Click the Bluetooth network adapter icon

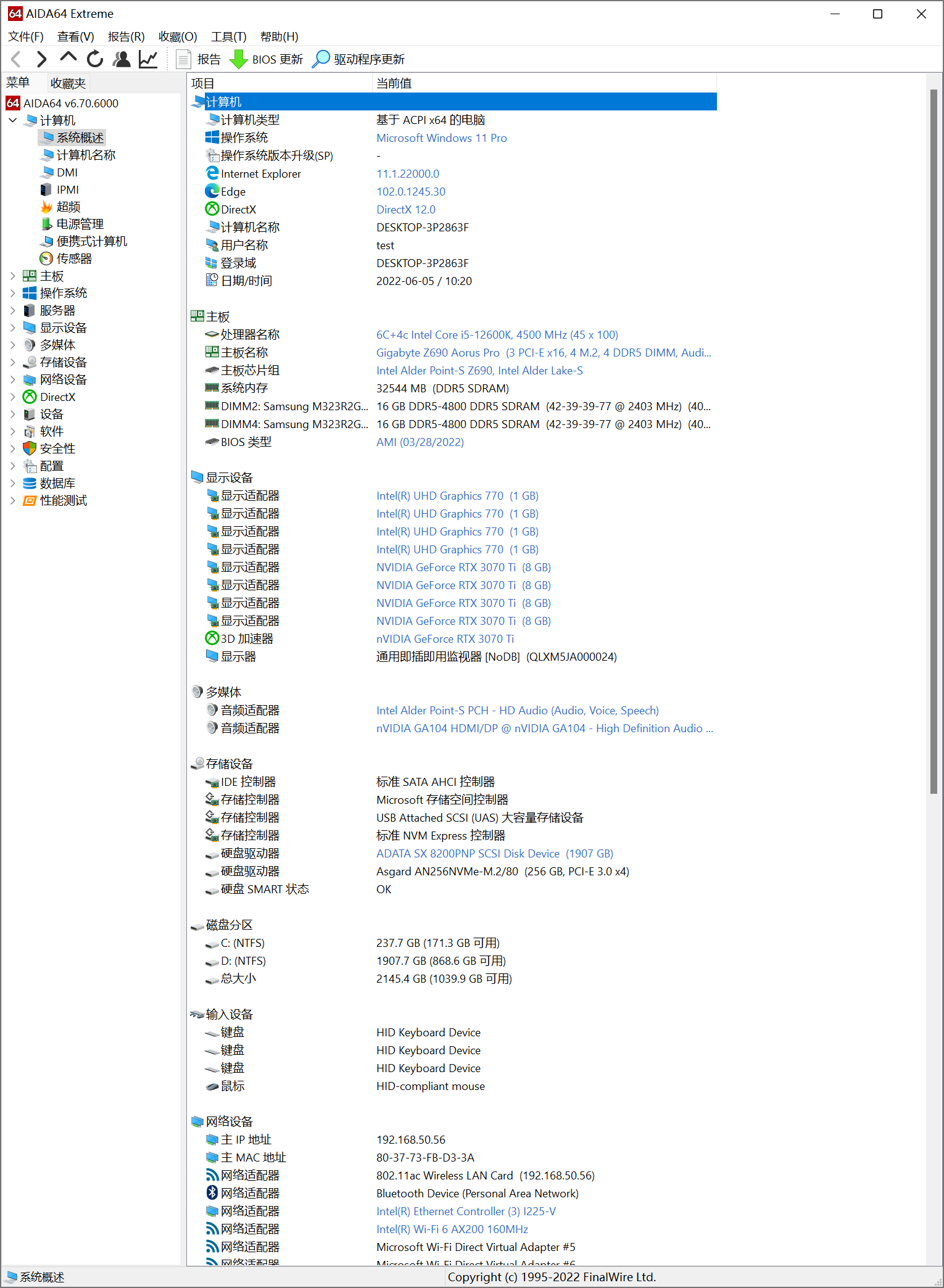pos(212,1193)
